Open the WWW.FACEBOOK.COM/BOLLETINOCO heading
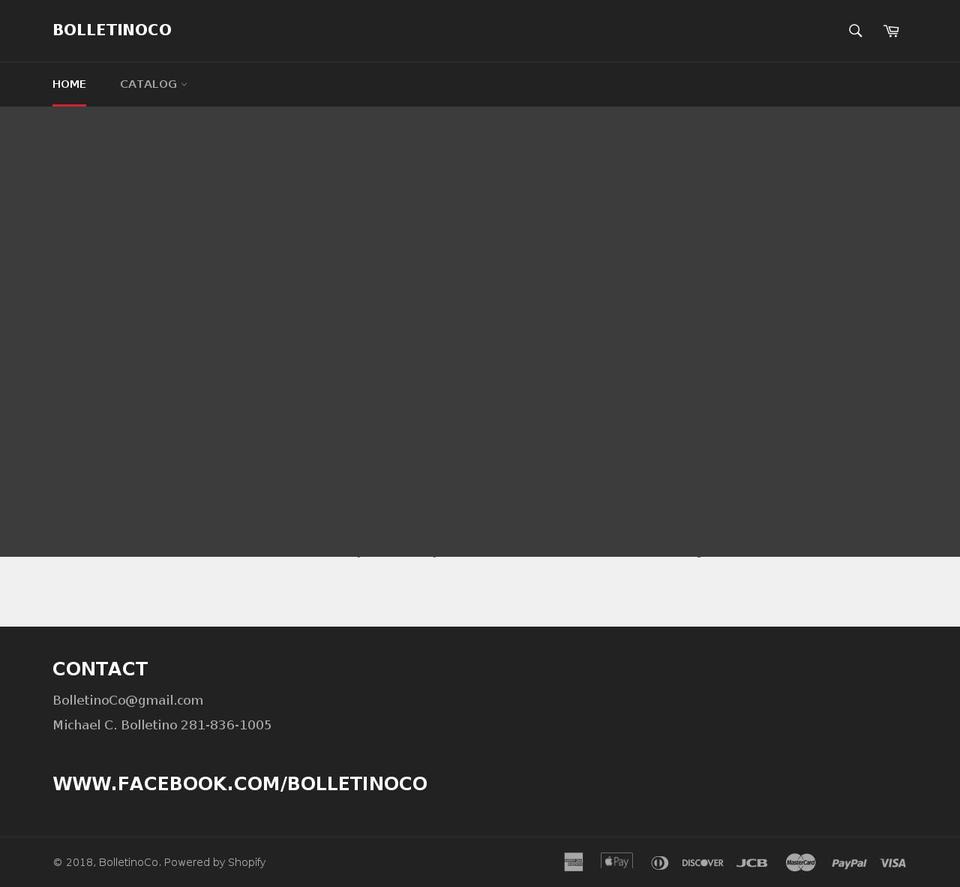 [240, 784]
